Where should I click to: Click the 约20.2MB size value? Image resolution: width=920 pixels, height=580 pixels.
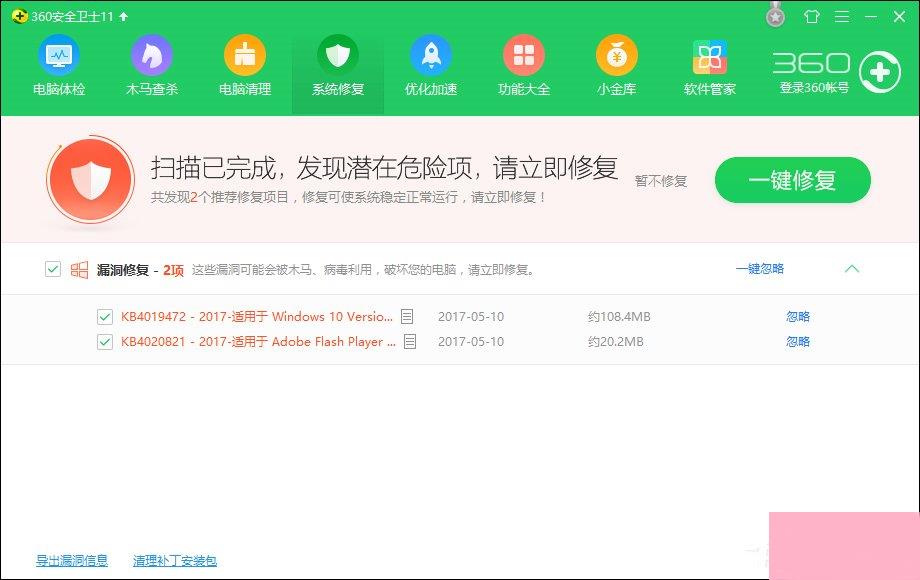pos(615,341)
